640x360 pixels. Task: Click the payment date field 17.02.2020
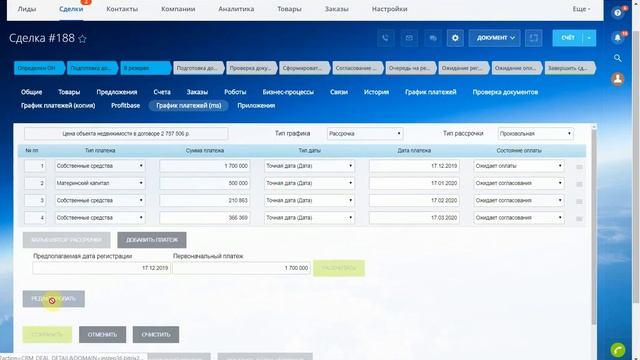click(x=414, y=200)
